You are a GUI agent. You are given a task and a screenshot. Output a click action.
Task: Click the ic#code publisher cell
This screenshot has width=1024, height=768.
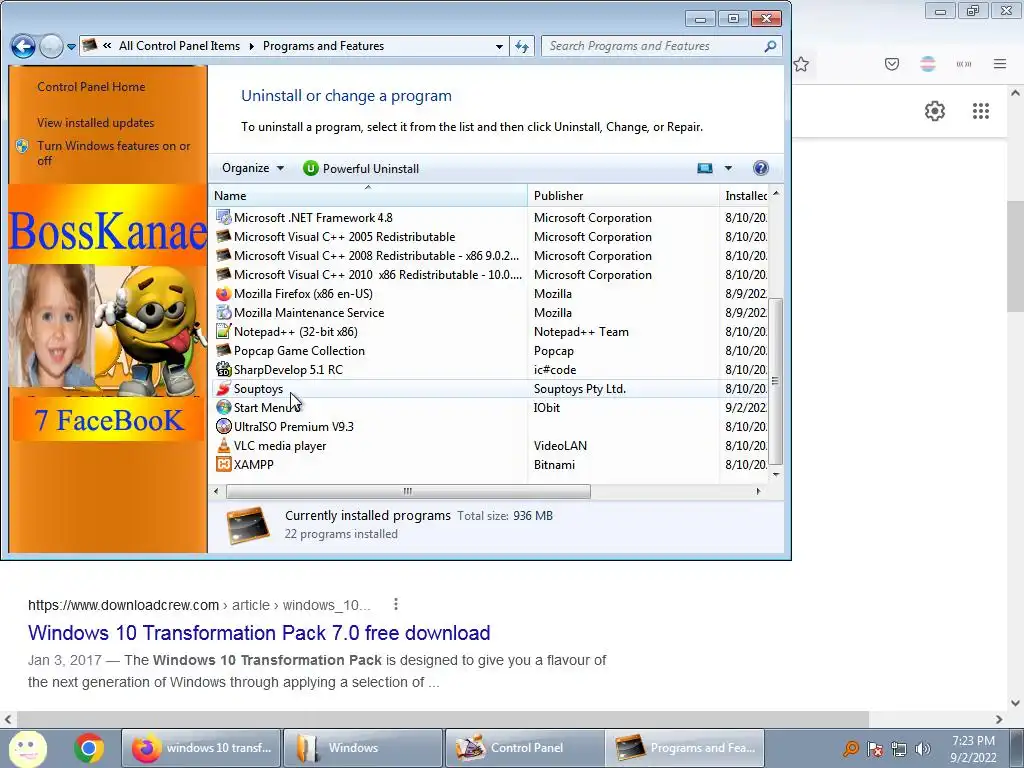[555, 370]
